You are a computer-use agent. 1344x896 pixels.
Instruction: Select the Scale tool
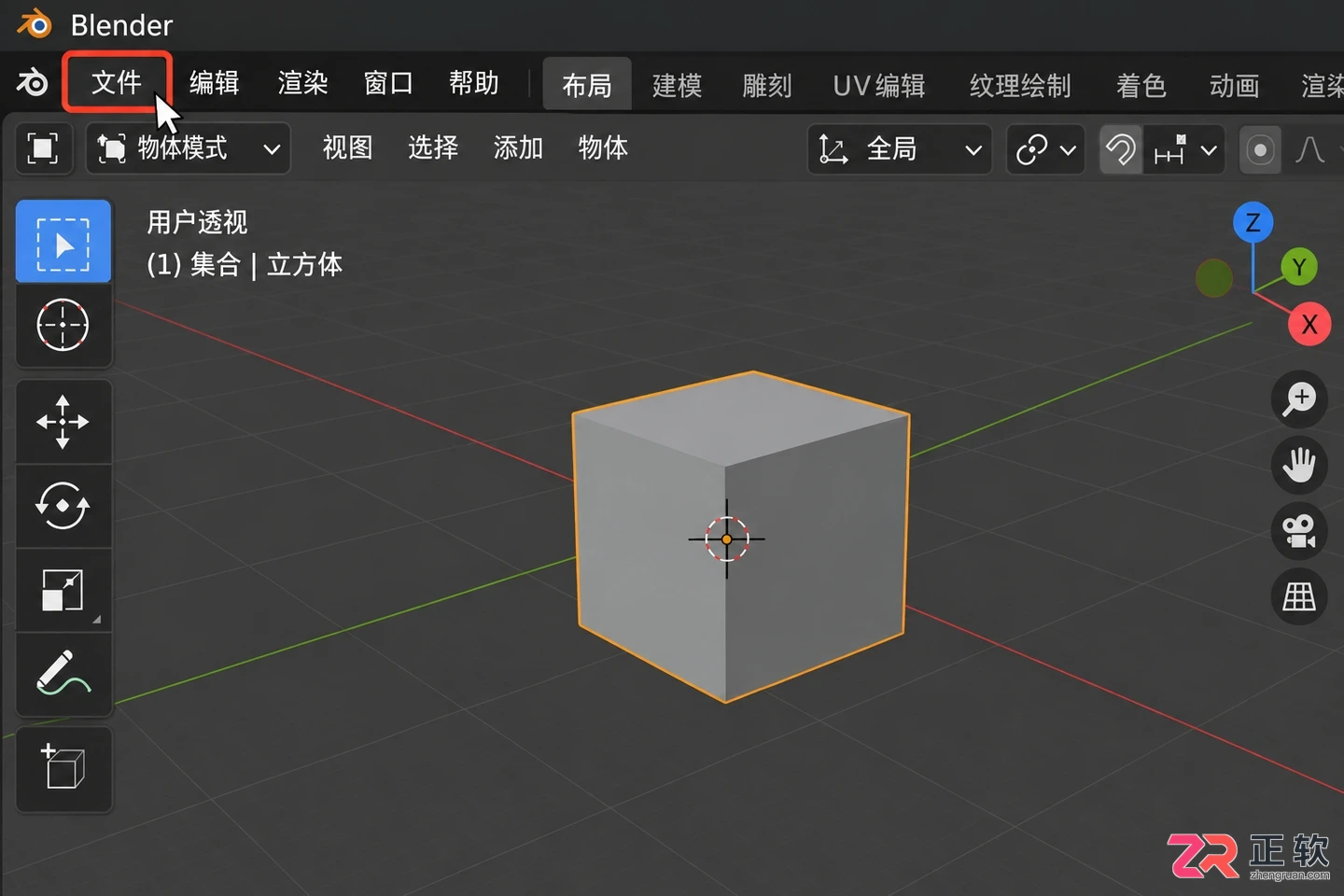[x=63, y=590]
